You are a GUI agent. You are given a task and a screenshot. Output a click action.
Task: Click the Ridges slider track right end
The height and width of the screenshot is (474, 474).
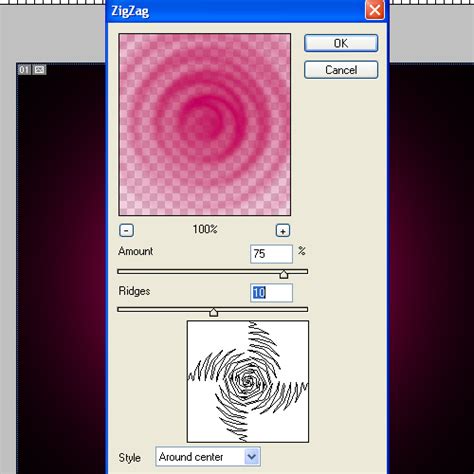(x=304, y=310)
